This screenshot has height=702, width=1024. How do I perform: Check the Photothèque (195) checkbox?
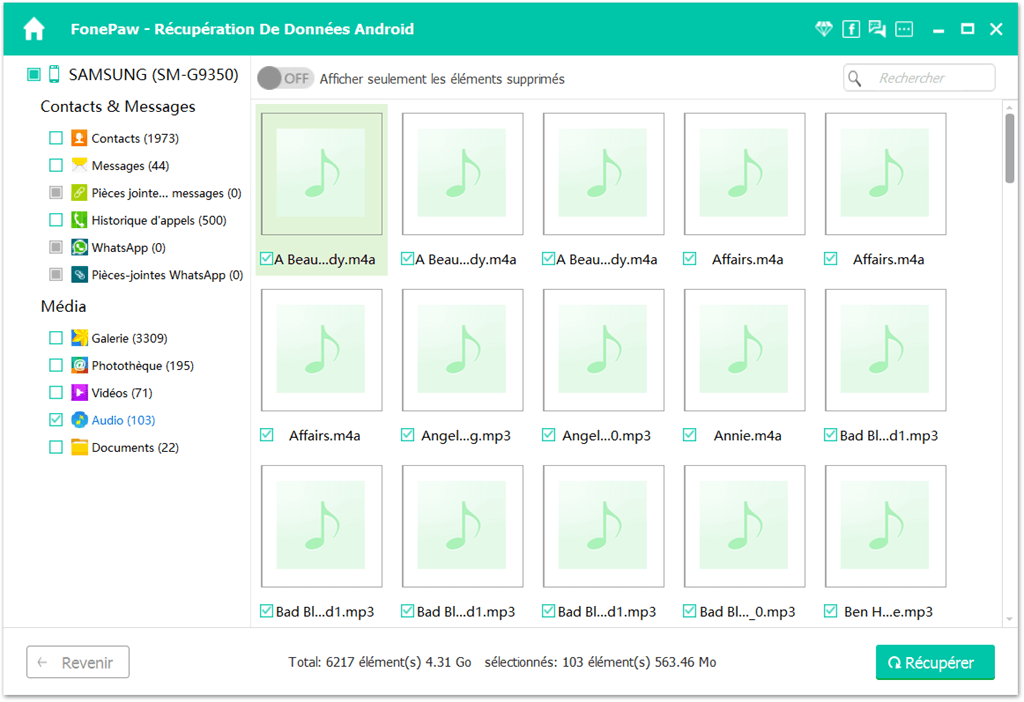(56, 365)
